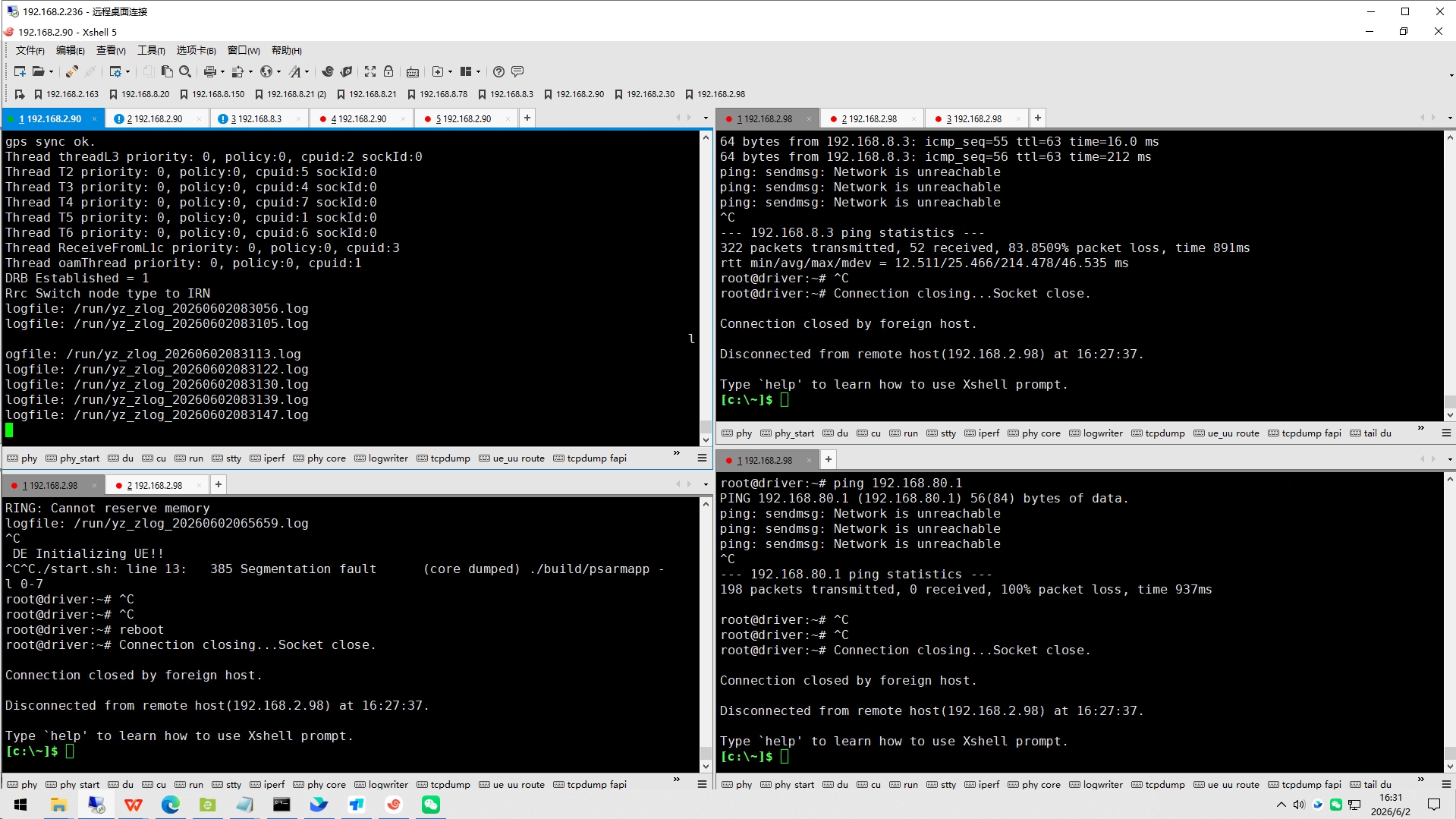
Task: Click bookmark link 192.168.2.163
Action: pyautogui.click(x=66, y=94)
